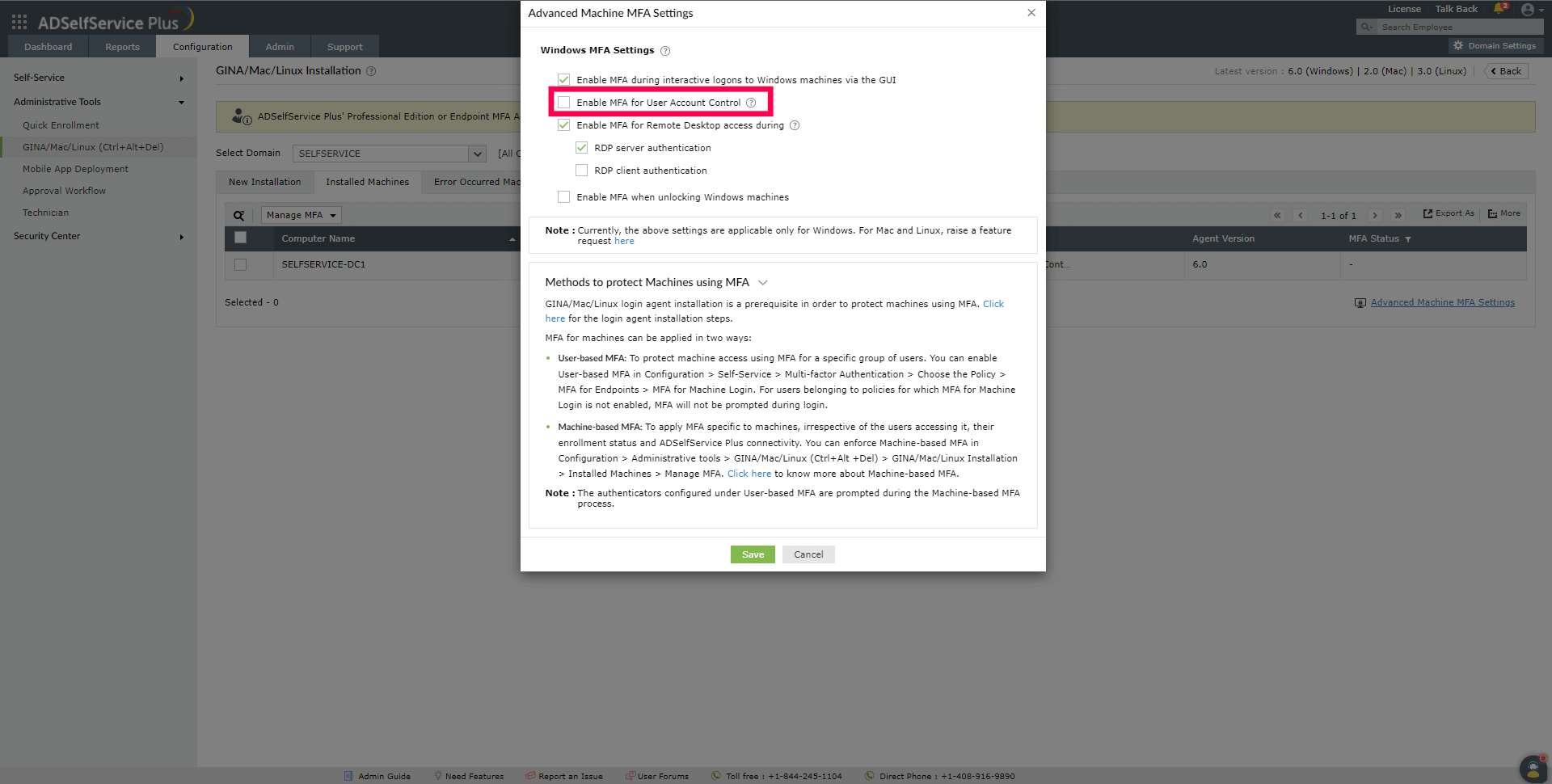Click the Back button
1552x784 pixels.
point(1506,71)
